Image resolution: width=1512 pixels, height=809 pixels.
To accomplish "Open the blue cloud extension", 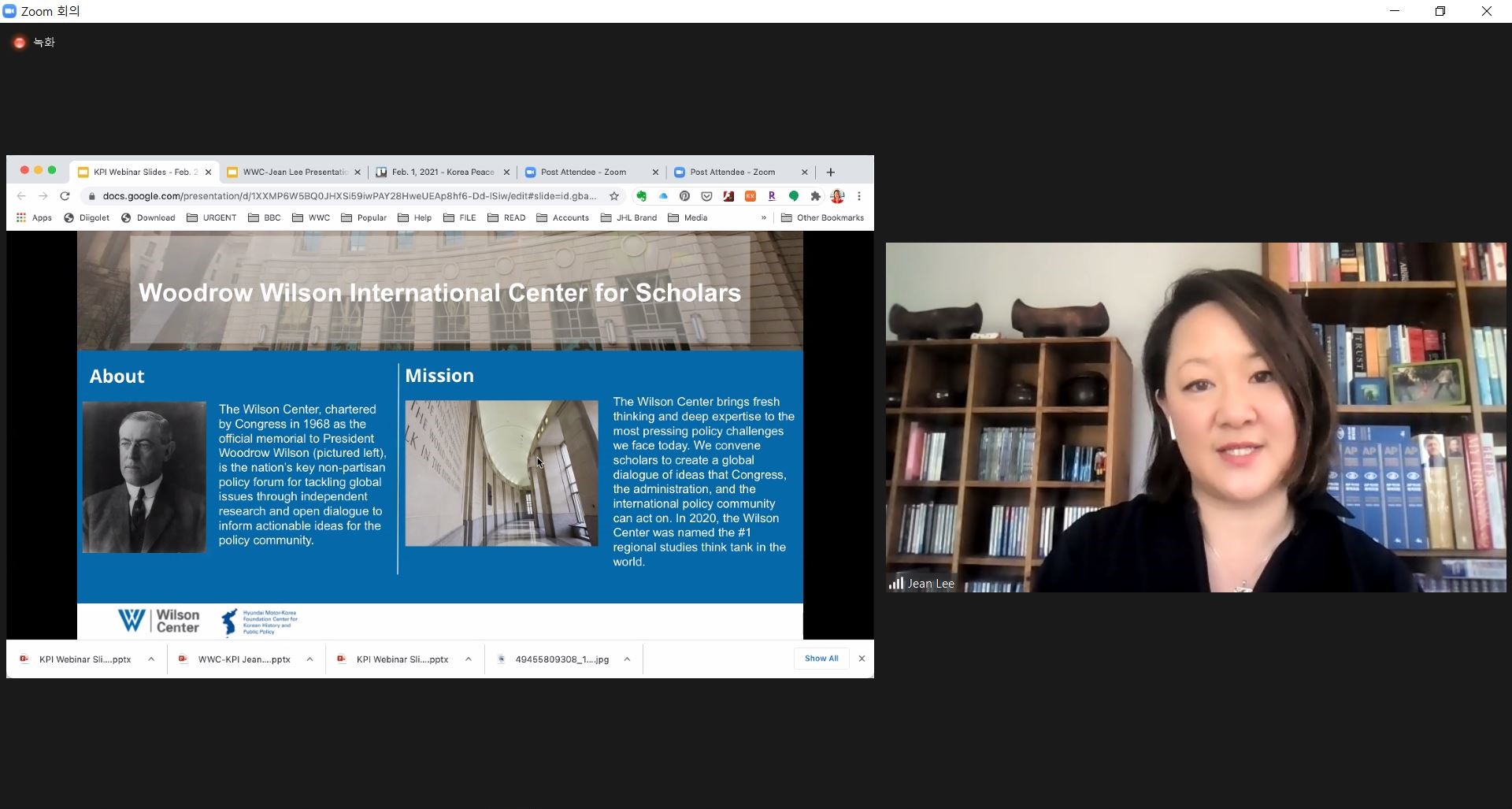I will pyautogui.click(x=663, y=196).
